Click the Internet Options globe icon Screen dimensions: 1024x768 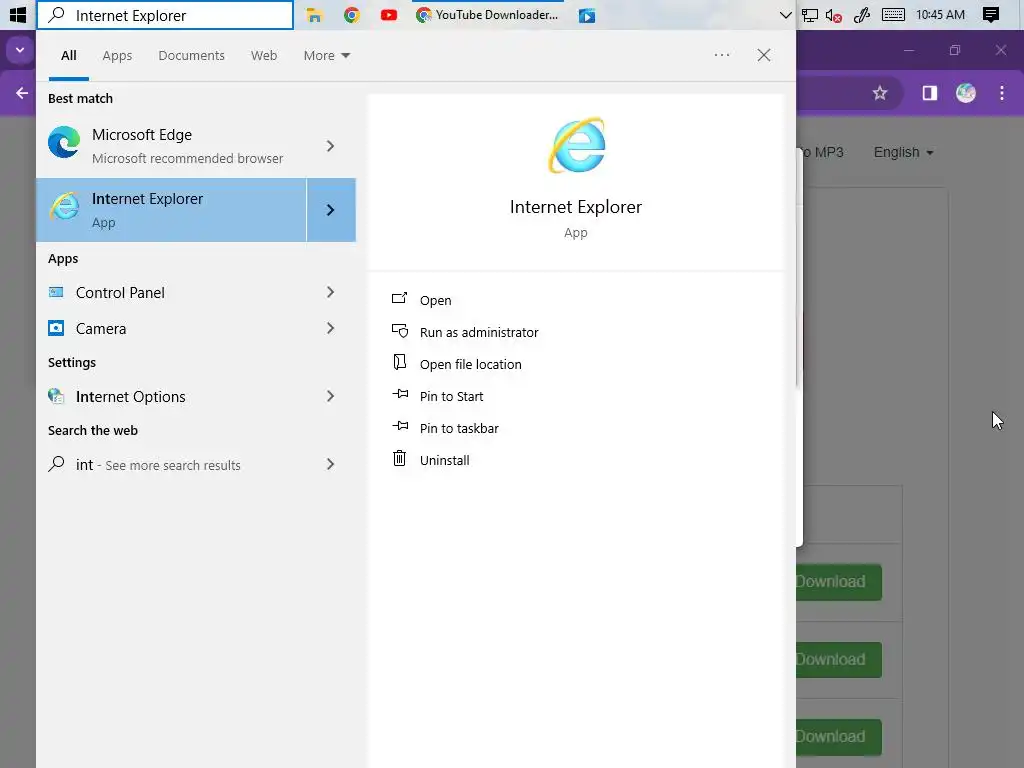[x=56, y=396]
